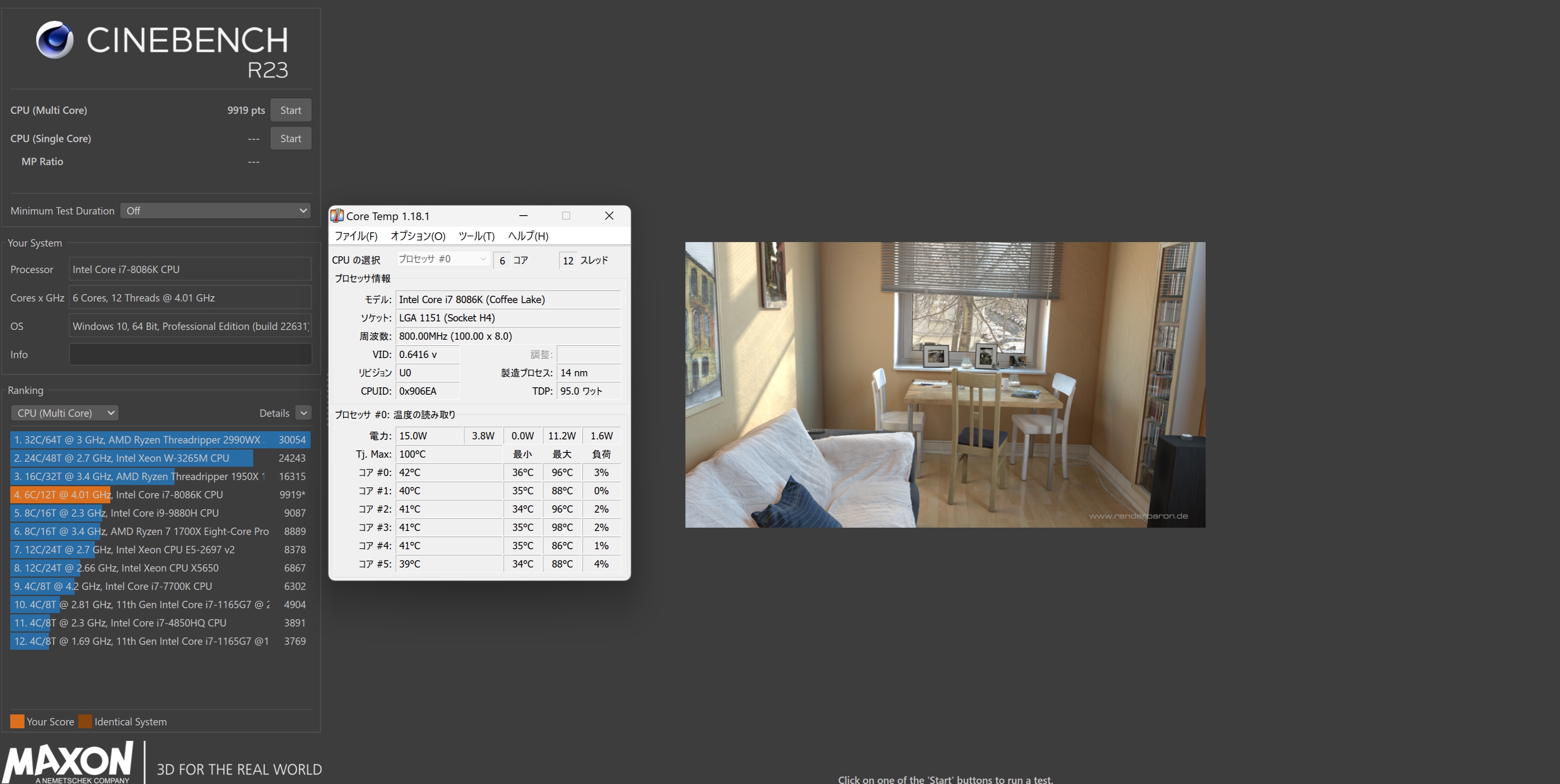Click the Core Temp title bar icon

click(337, 216)
